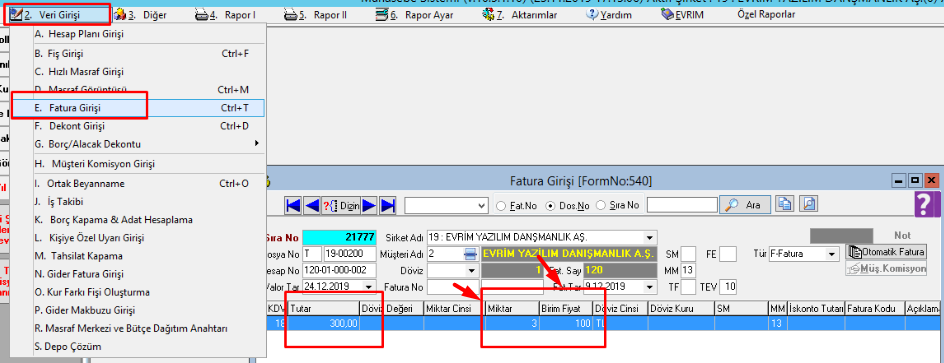Open the Yardım help menu
The image size is (944, 363).
(609, 15)
